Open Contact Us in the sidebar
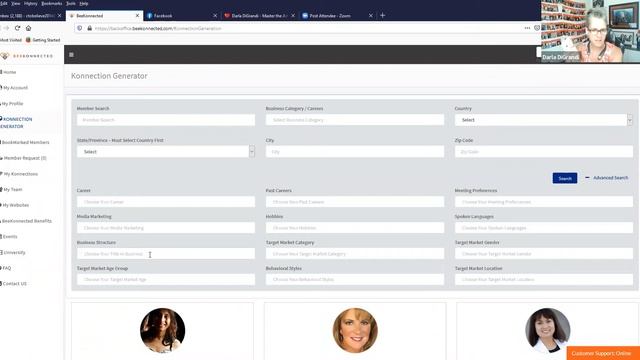Screen dimensions: 640x360 pyautogui.click(x=14, y=284)
